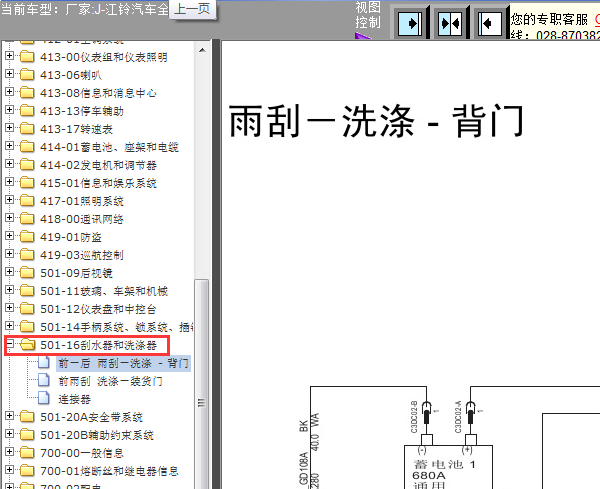Click the 419-03巡航控制 folder icon
600x489 pixels.
point(27,254)
